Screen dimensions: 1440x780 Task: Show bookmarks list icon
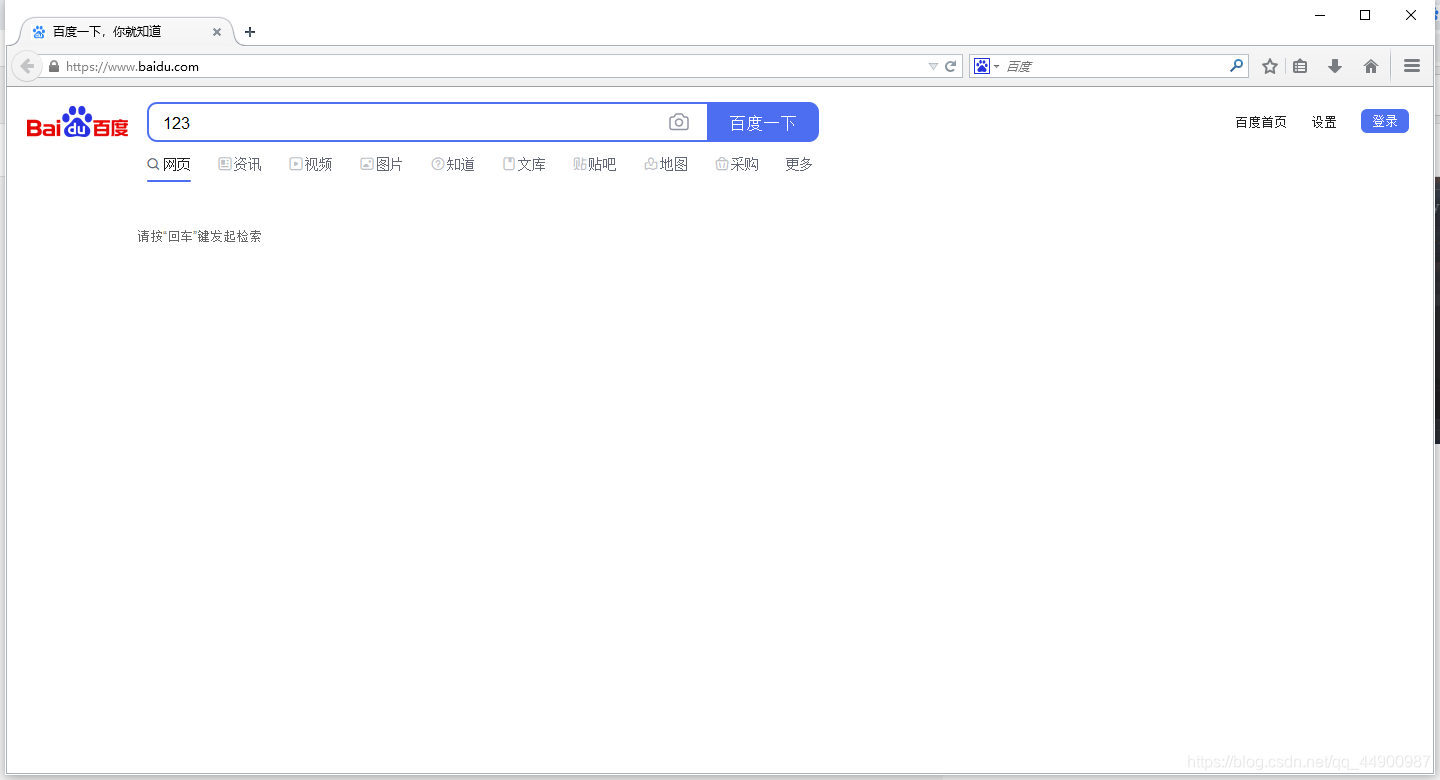click(x=1300, y=66)
